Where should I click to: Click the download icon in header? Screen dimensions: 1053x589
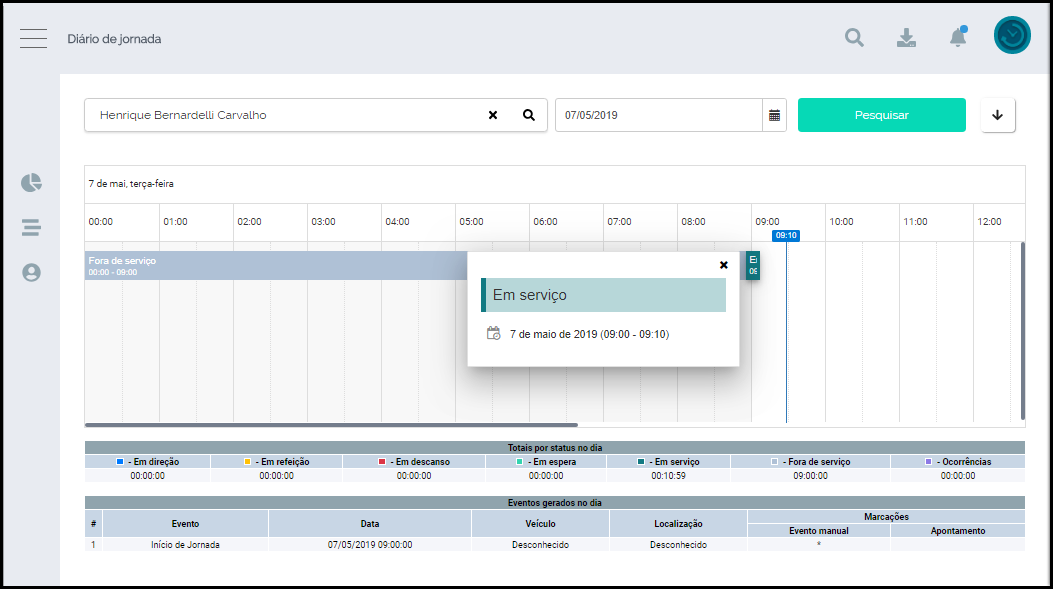pos(906,38)
